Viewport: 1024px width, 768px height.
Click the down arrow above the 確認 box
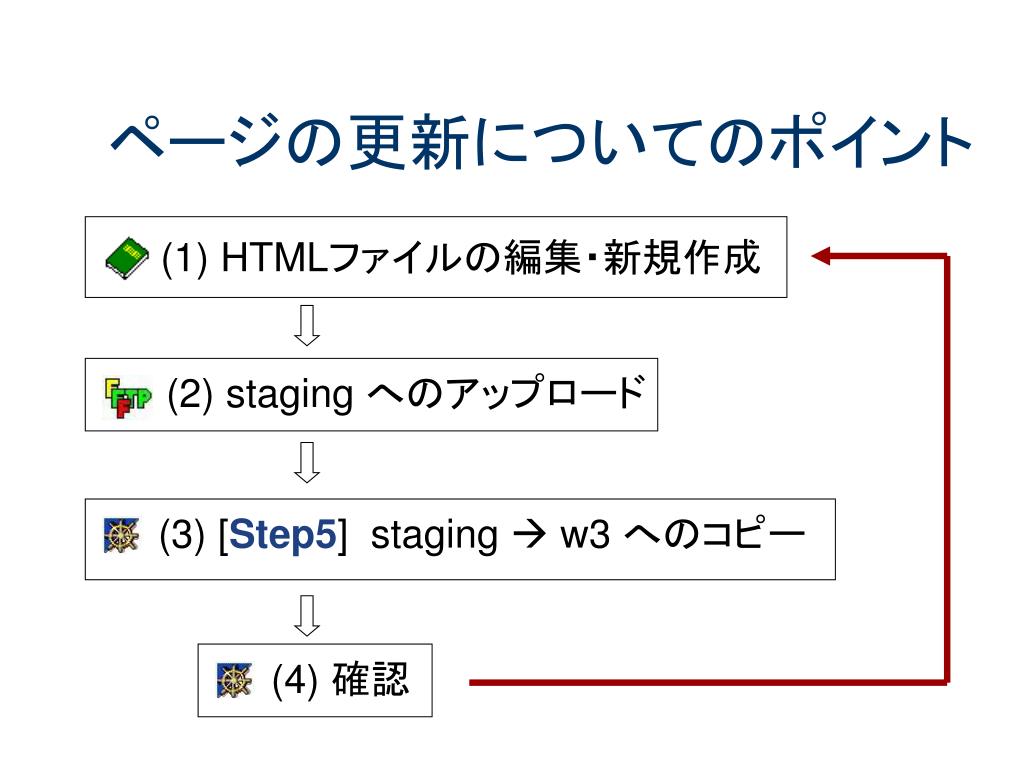pos(307,615)
